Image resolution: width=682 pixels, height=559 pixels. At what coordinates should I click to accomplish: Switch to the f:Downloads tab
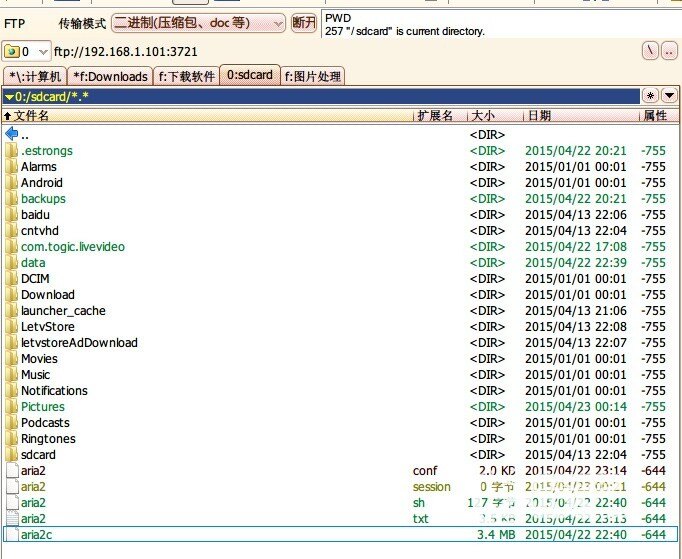click(x=110, y=76)
